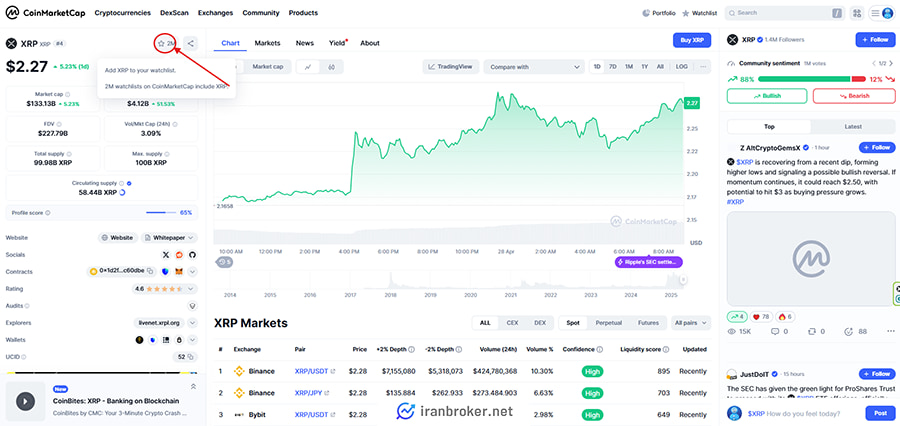Click the repost icon on AltCryptoGemsX post
The width and height of the screenshot is (900, 426).
coord(812,331)
